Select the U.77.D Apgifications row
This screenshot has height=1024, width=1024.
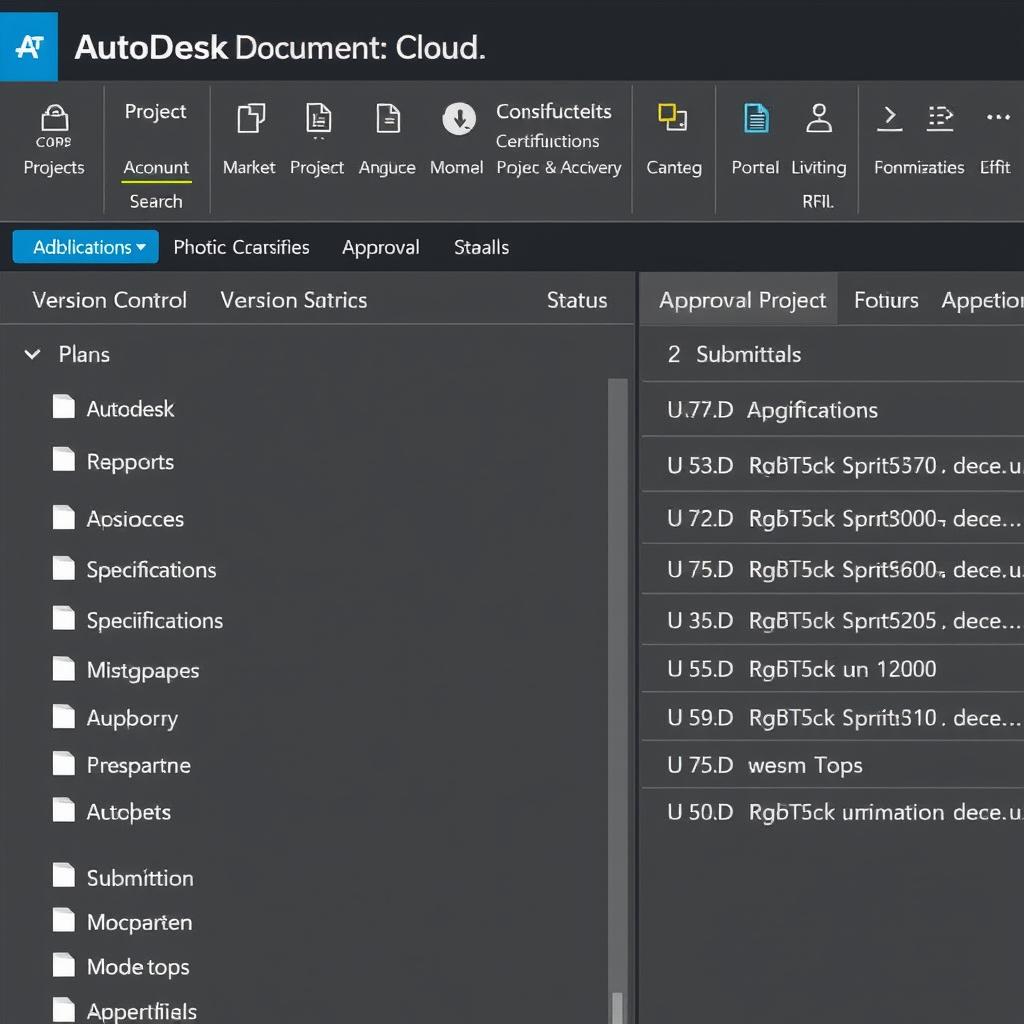(x=833, y=409)
